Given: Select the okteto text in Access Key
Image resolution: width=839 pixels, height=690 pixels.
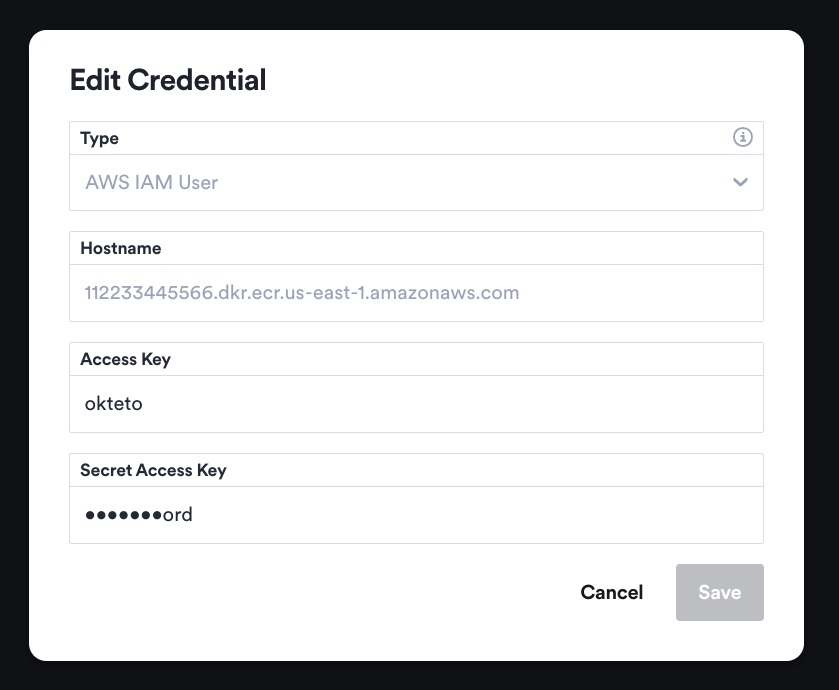Looking at the screenshot, I should click(x=115, y=404).
